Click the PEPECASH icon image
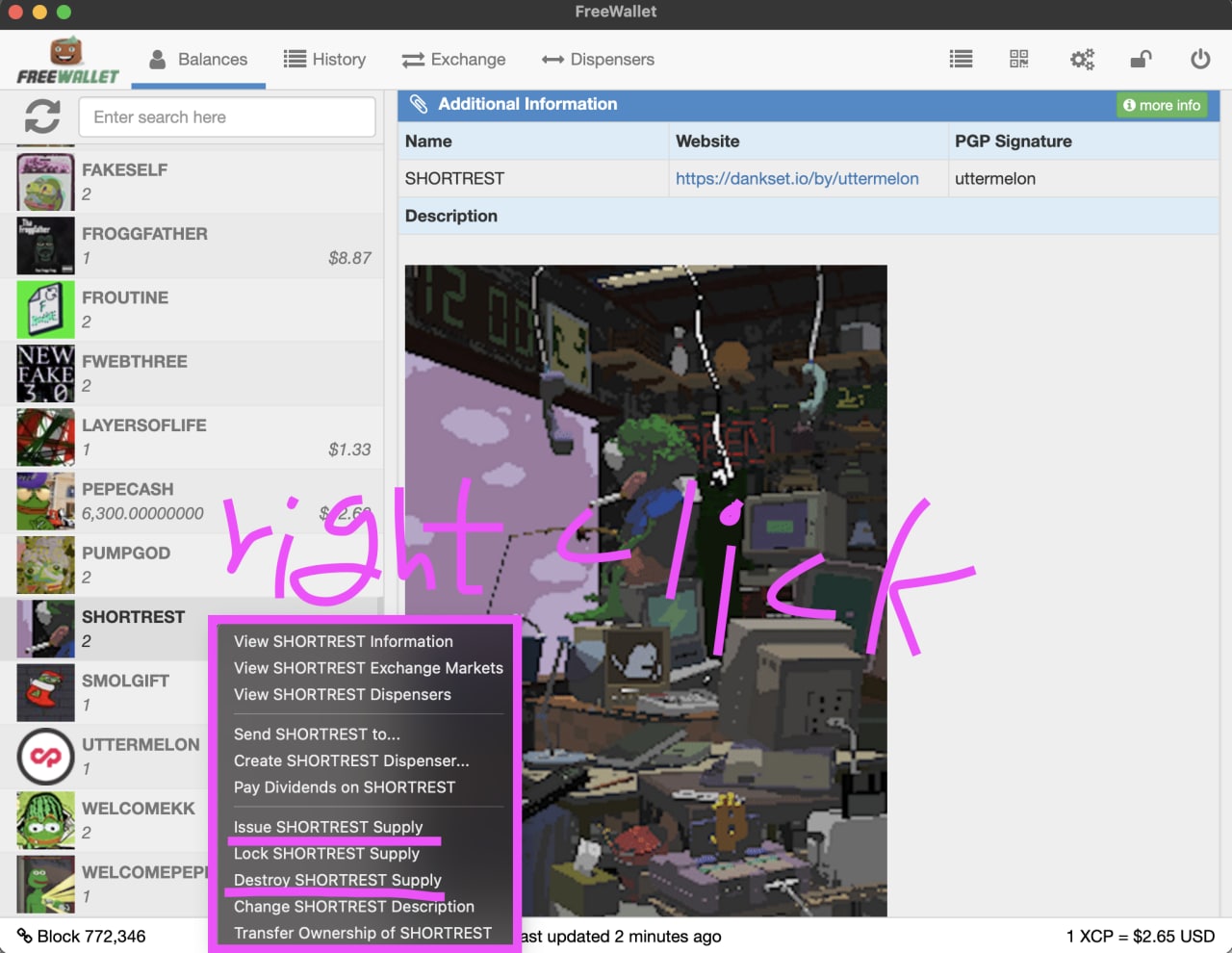The width and height of the screenshot is (1232, 953). (x=45, y=501)
